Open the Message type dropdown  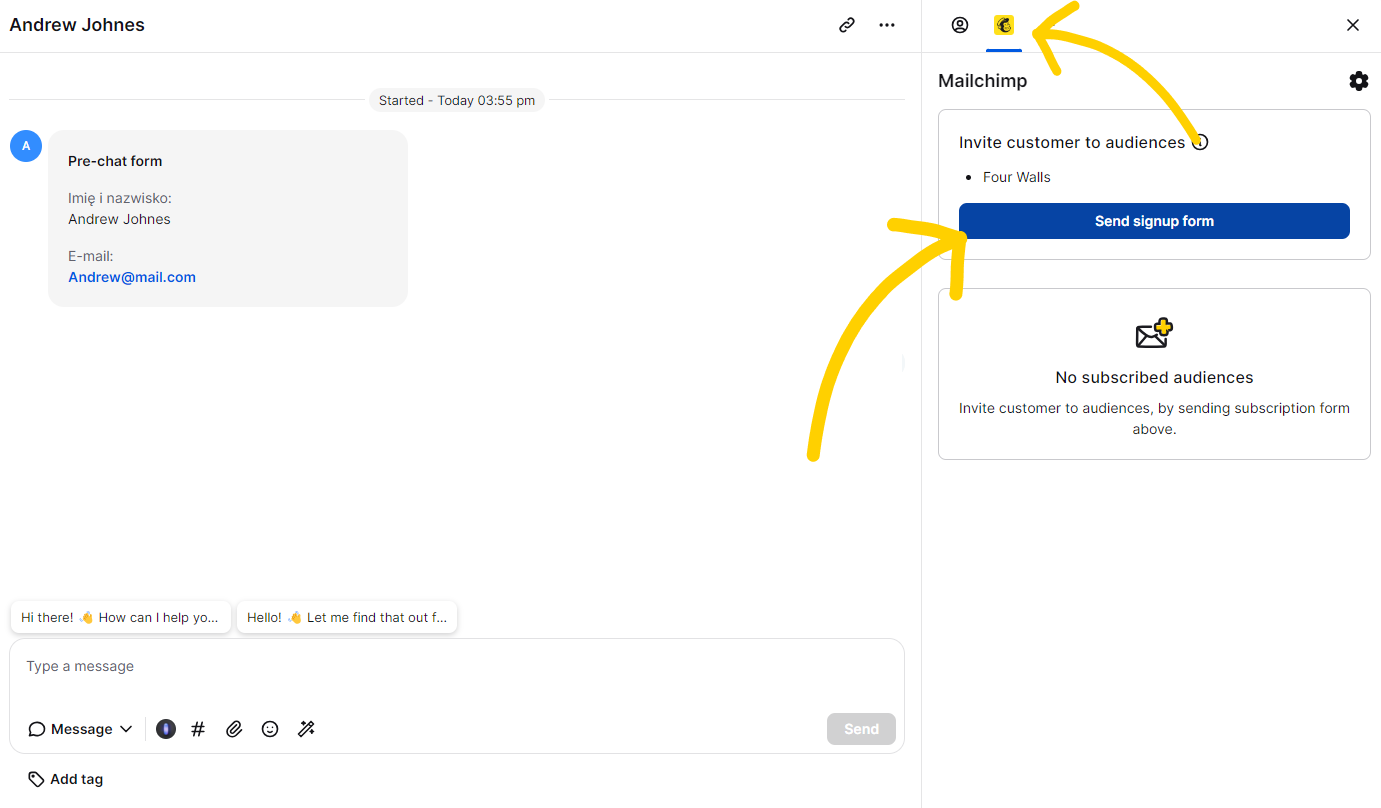(80, 729)
